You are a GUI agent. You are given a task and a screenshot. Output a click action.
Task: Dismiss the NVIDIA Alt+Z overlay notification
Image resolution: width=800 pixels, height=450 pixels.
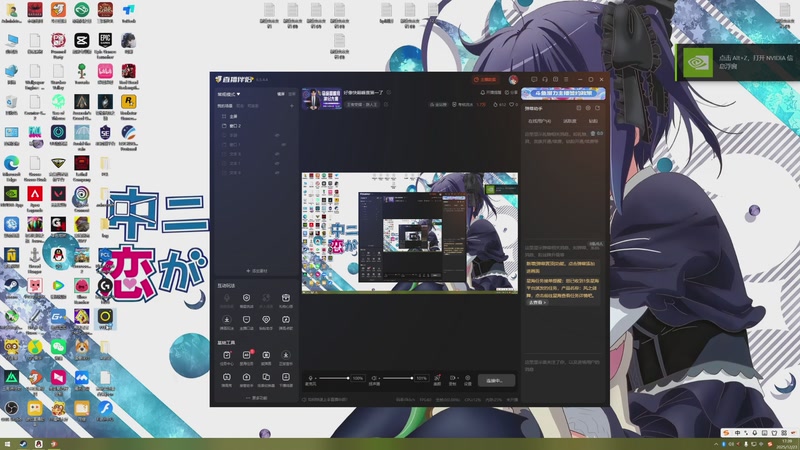coord(738,62)
